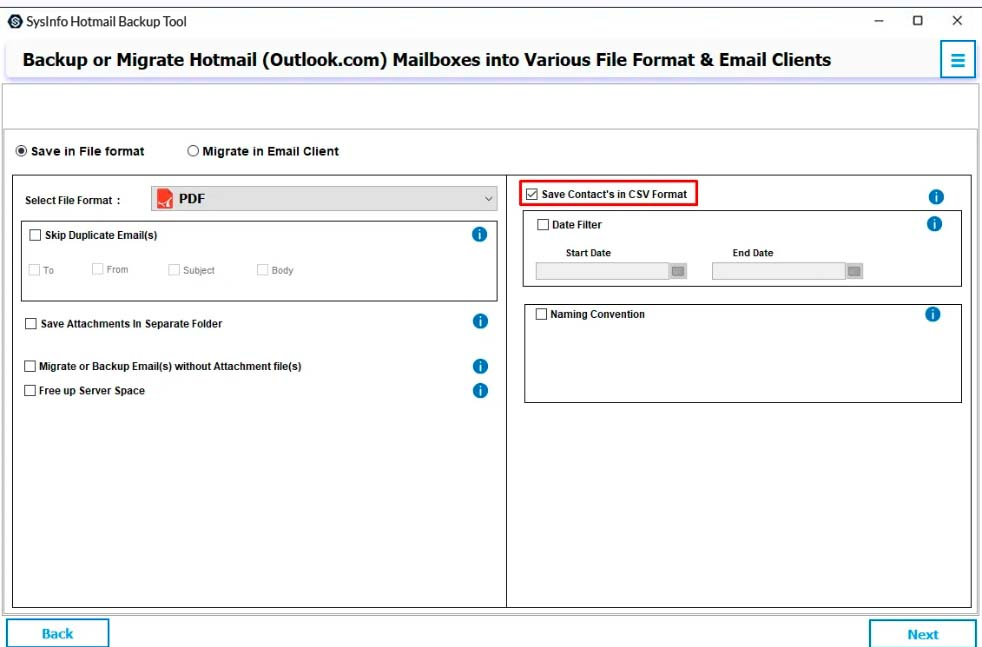The height and width of the screenshot is (647, 982).
Task: Select Save in File format radio button
Action: coord(21,151)
